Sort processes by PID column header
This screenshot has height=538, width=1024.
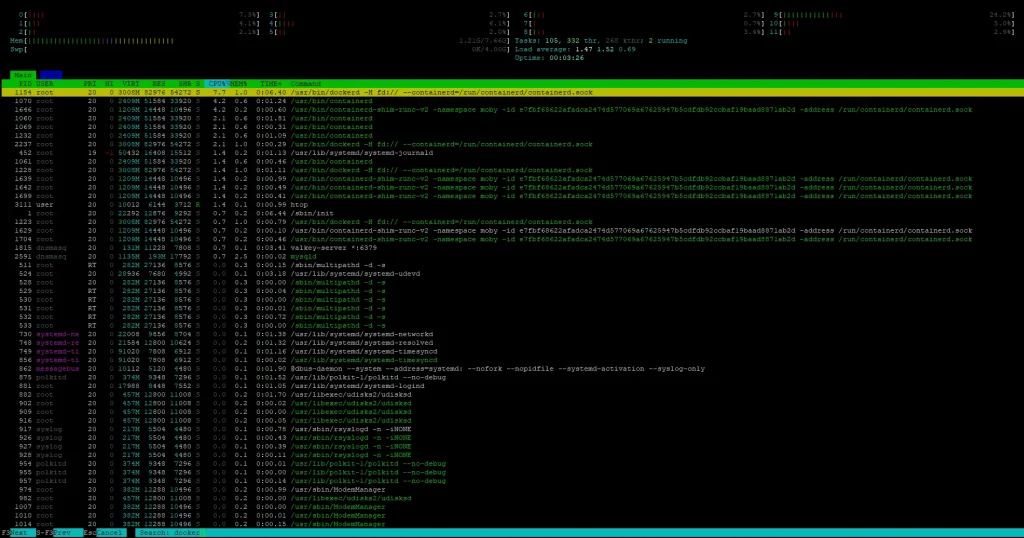(x=25, y=84)
